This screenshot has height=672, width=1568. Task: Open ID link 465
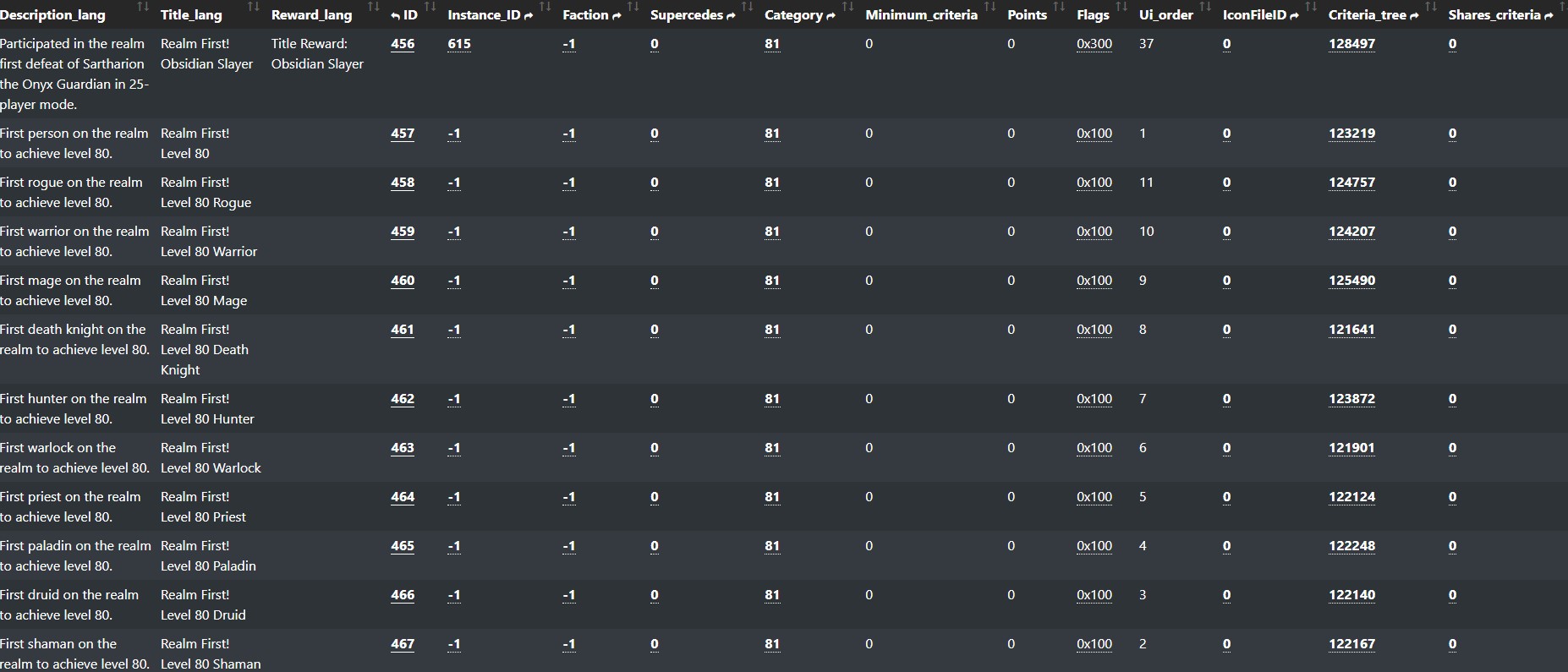[403, 546]
